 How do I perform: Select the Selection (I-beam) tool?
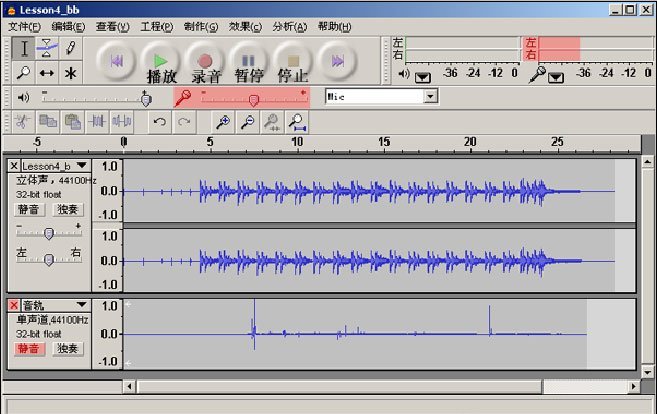coord(23,49)
